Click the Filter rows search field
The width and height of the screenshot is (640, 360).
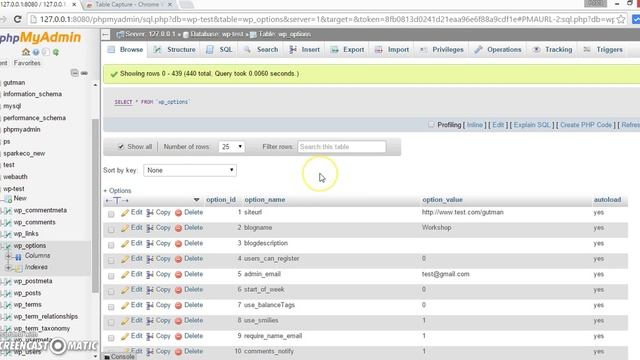[x=342, y=147]
